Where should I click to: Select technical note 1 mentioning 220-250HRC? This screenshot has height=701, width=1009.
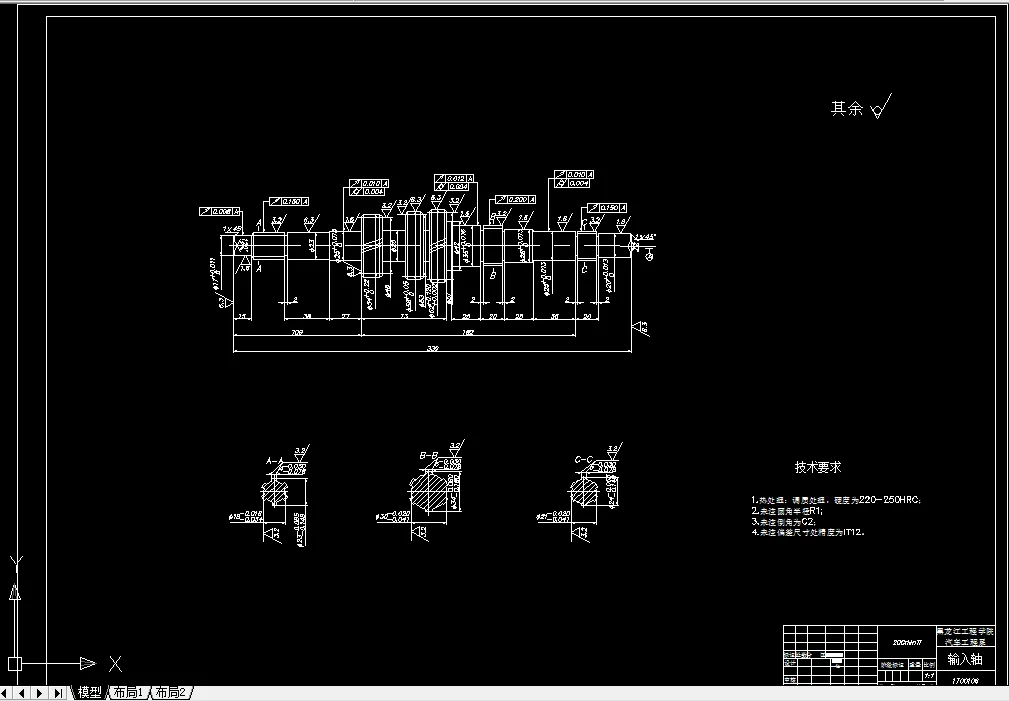point(836,500)
